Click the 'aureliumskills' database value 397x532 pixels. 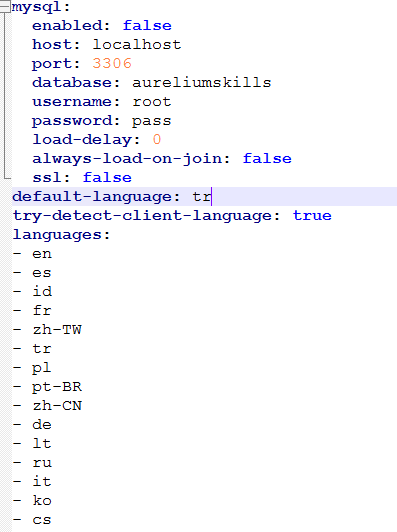(202, 83)
